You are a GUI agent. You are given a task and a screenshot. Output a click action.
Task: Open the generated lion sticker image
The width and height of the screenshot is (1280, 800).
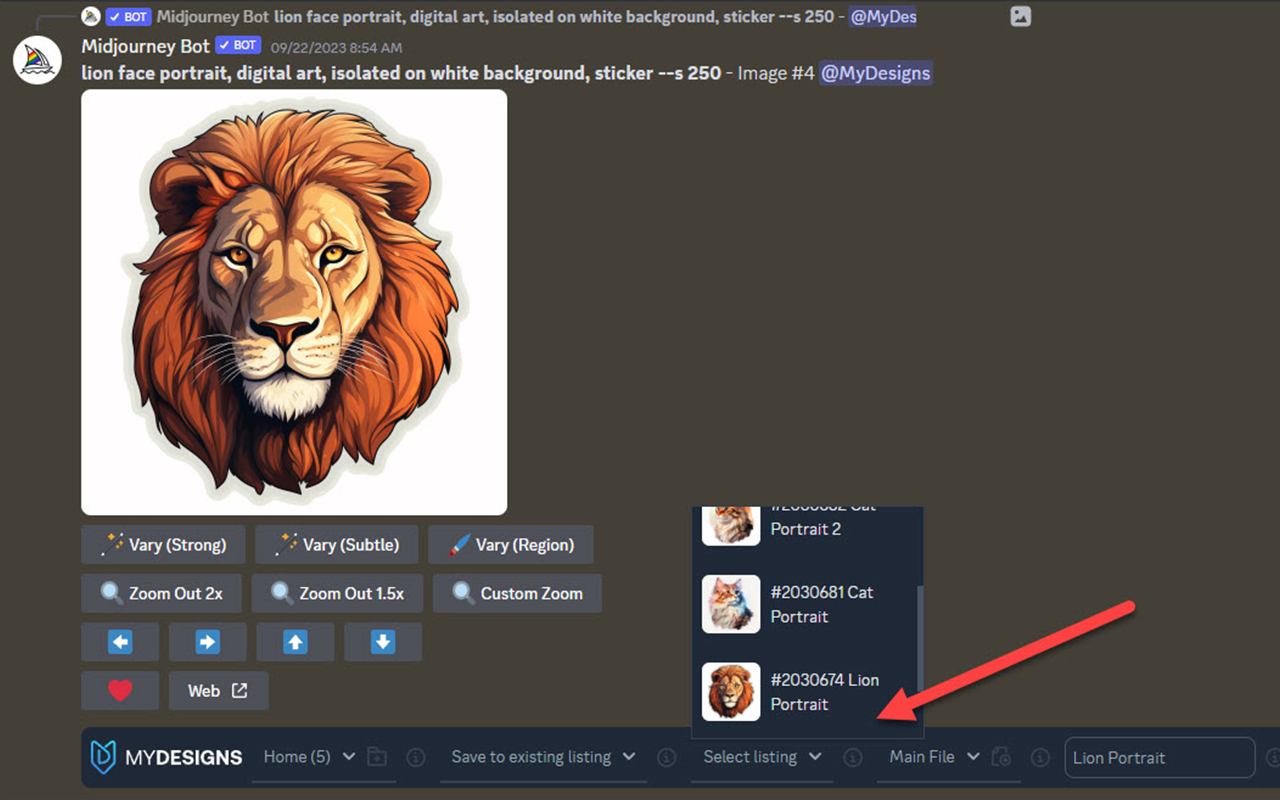[x=294, y=302]
